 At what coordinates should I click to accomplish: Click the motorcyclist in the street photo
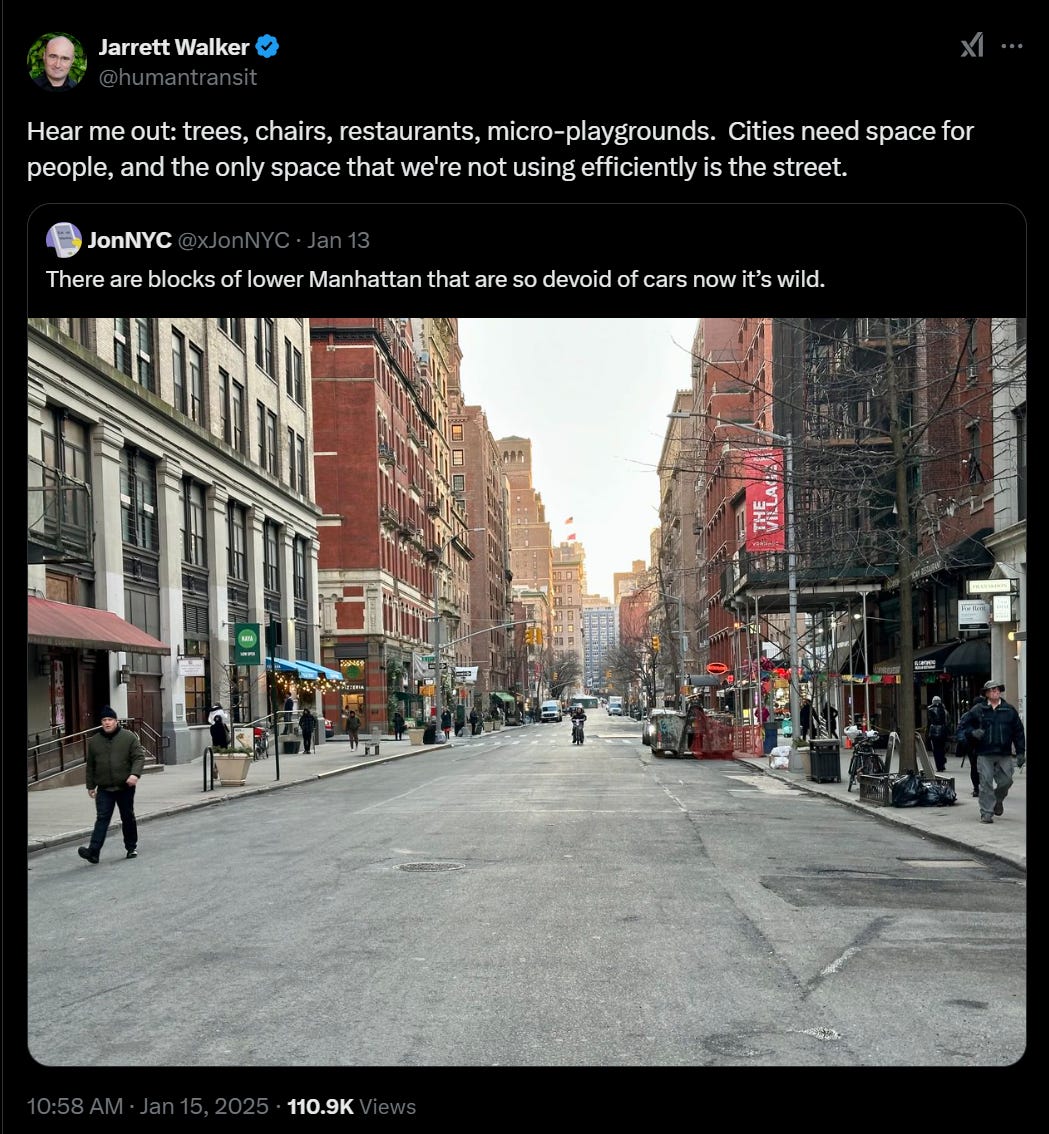click(x=578, y=725)
